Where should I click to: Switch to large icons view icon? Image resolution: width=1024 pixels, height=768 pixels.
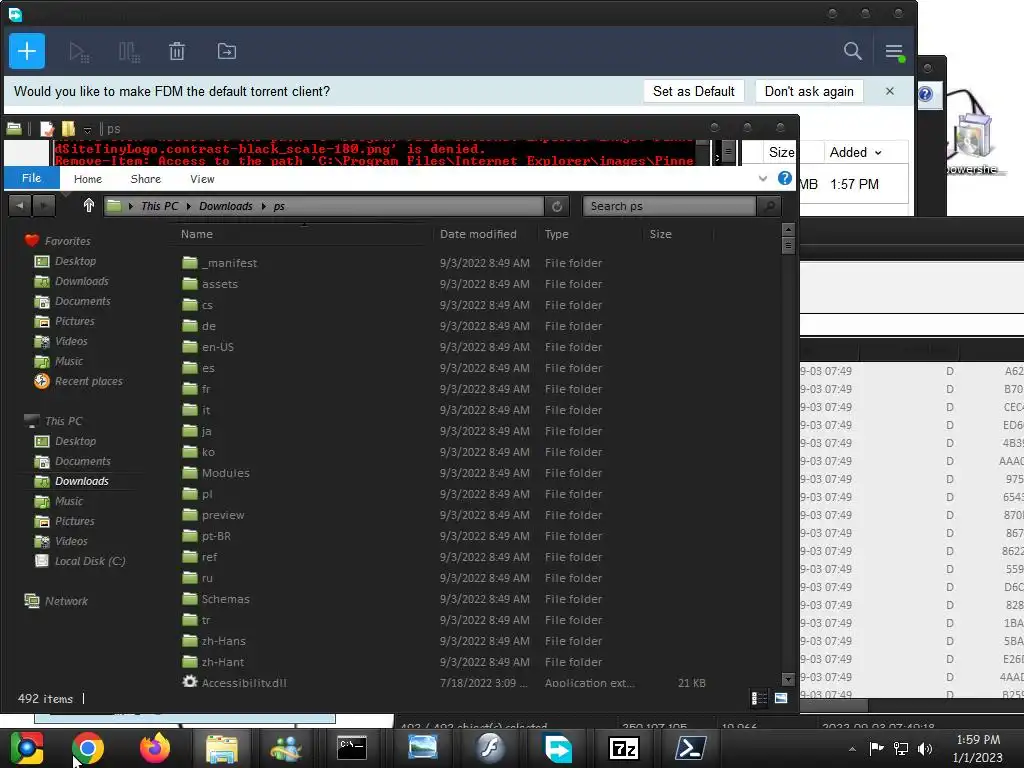(781, 698)
